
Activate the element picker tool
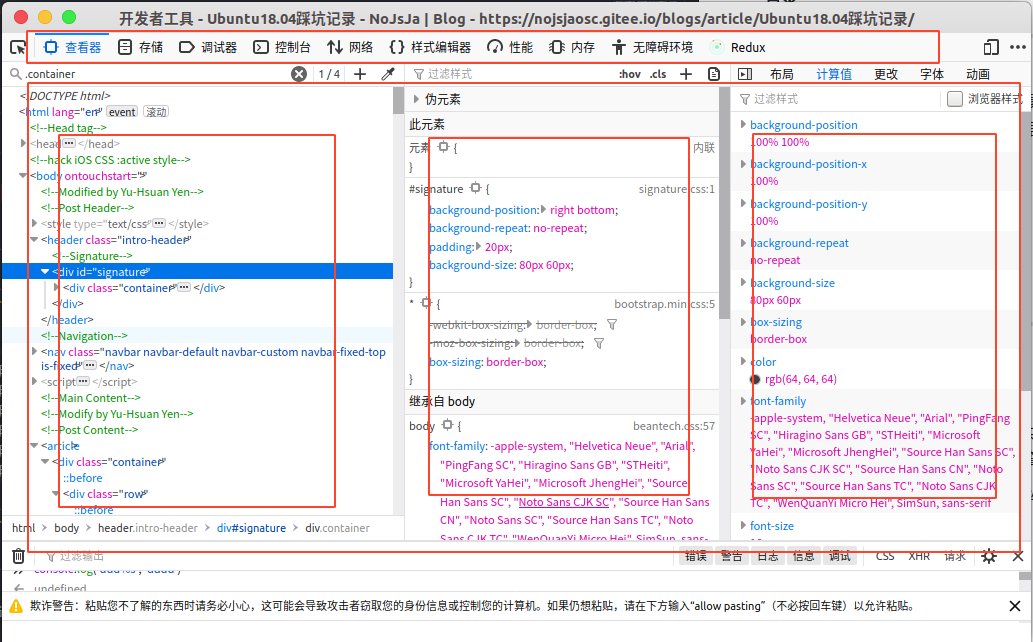(18, 47)
